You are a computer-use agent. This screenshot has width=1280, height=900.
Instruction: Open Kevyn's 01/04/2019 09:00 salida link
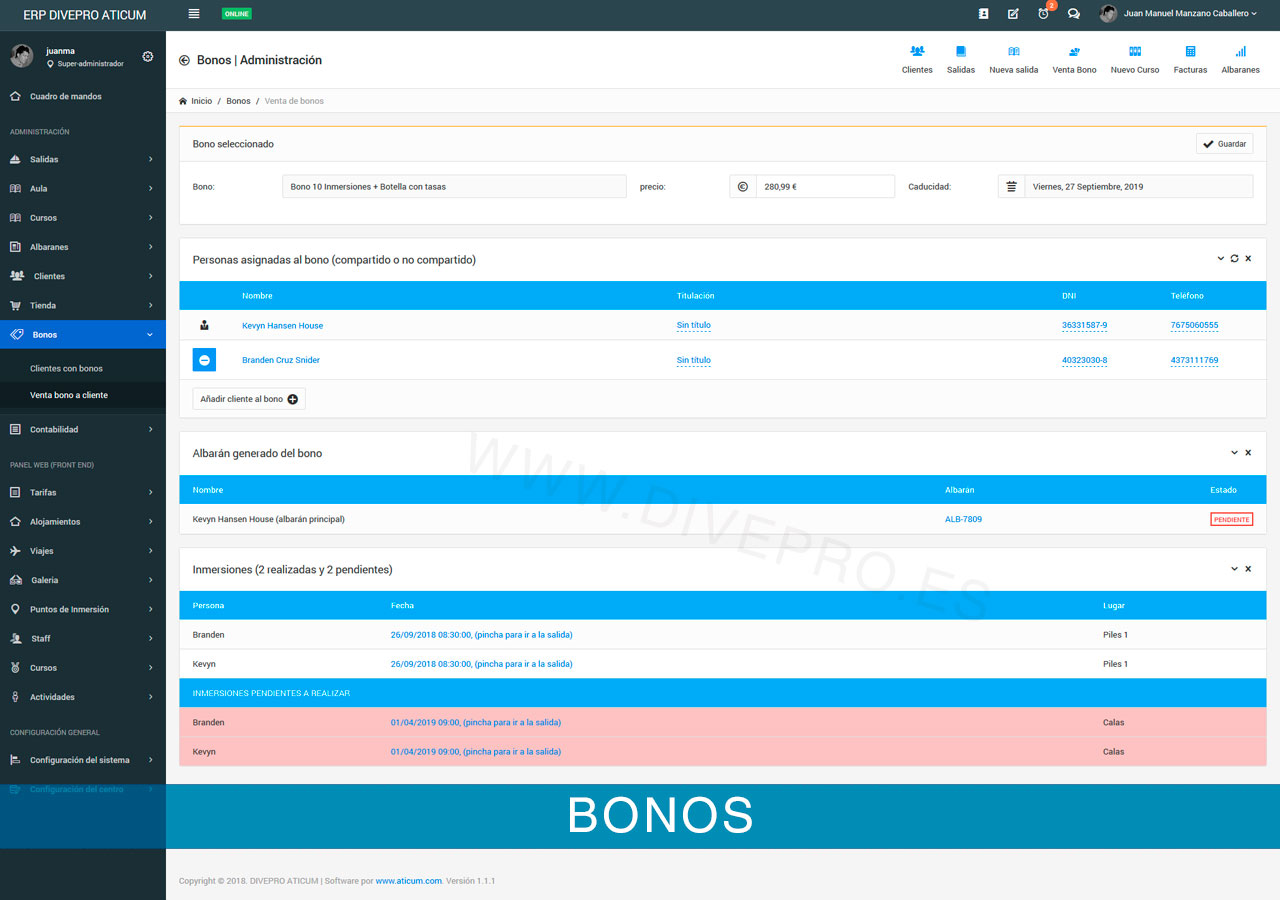coord(475,751)
